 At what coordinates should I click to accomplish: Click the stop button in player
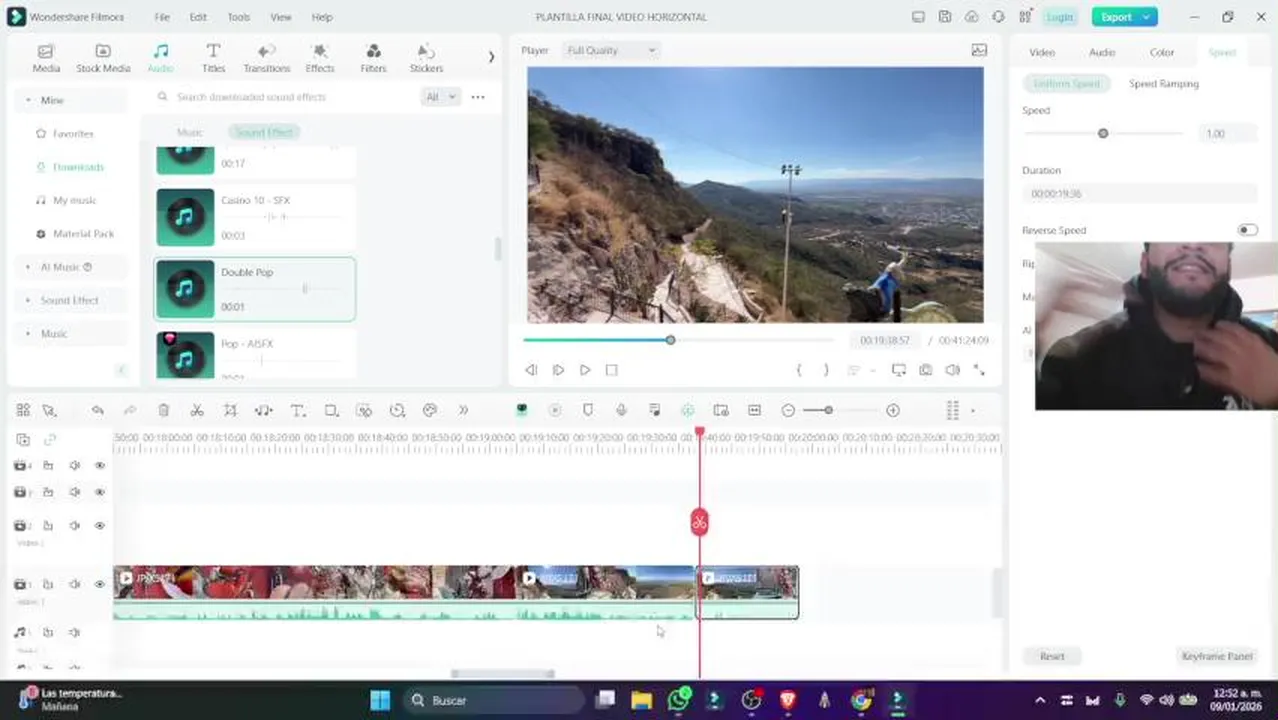pos(612,370)
